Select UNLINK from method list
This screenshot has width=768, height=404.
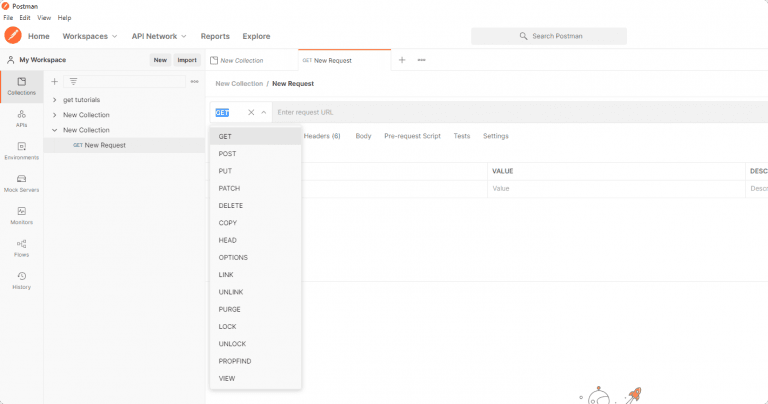pyautogui.click(x=255, y=292)
